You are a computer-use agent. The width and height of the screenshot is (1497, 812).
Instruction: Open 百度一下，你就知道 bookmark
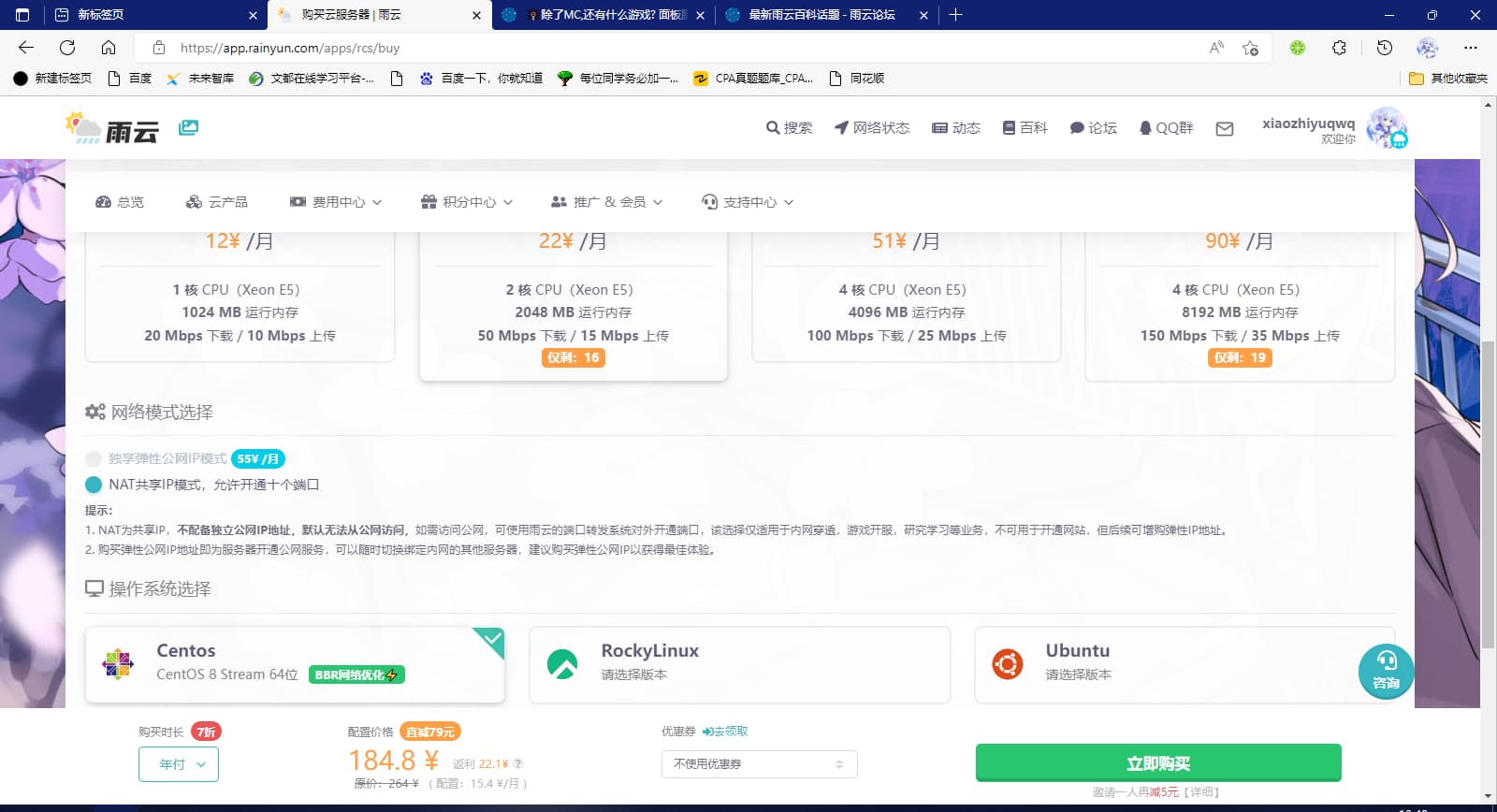tap(481, 79)
